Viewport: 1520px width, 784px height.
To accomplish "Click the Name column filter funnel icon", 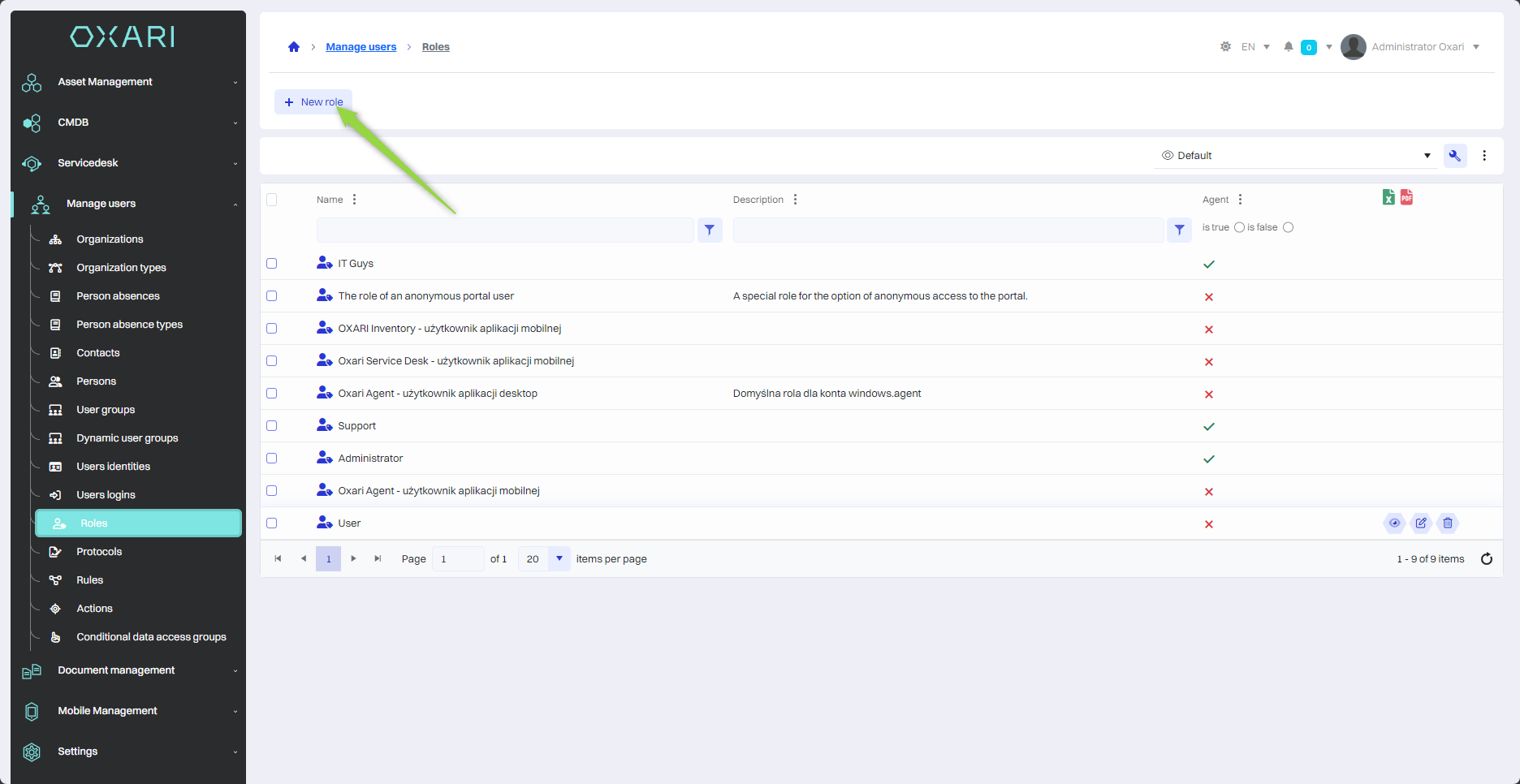I will point(709,230).
